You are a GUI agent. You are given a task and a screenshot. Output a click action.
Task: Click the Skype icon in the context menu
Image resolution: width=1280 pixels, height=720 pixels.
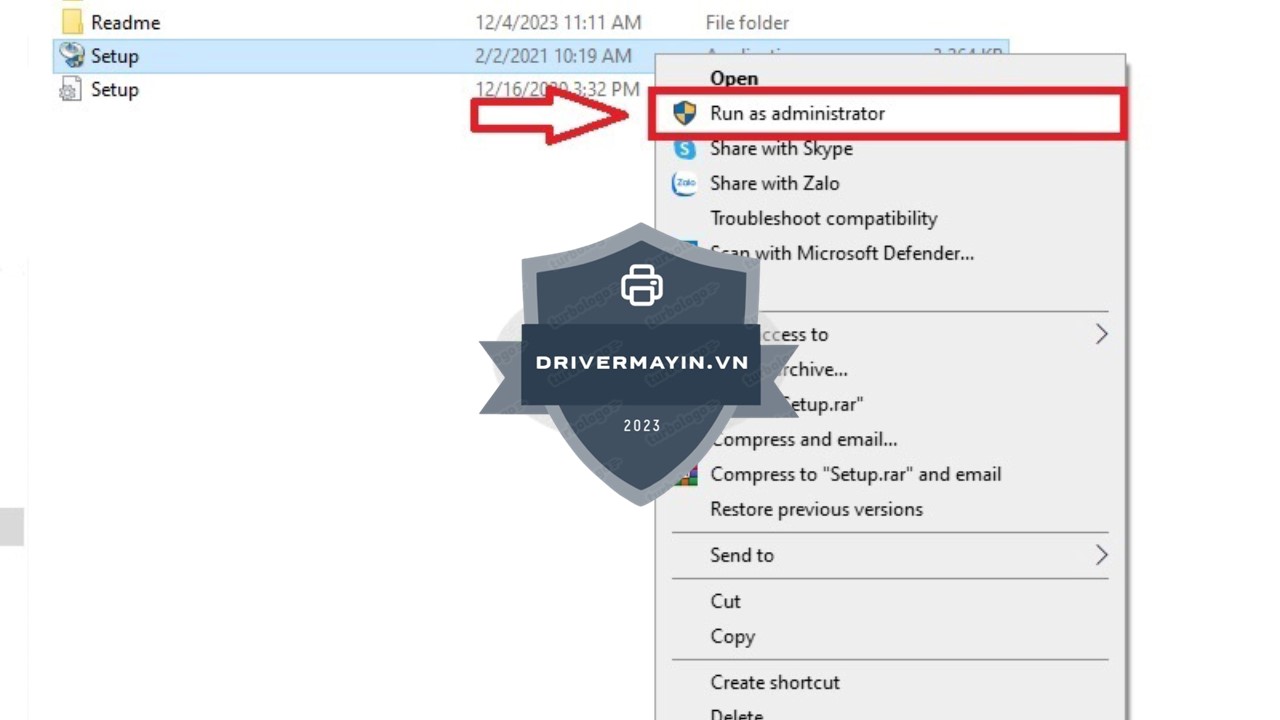pos(684,148)
